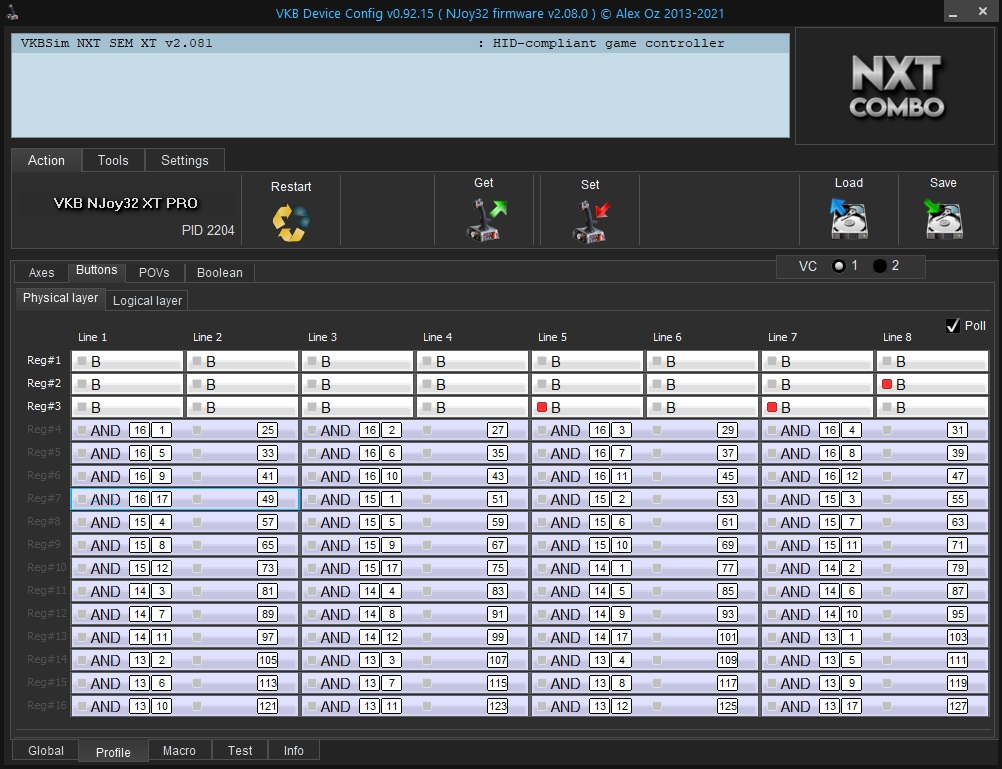Switch to the Axes tab
The width and height of the screenshot is (1002, 769).
42,273
